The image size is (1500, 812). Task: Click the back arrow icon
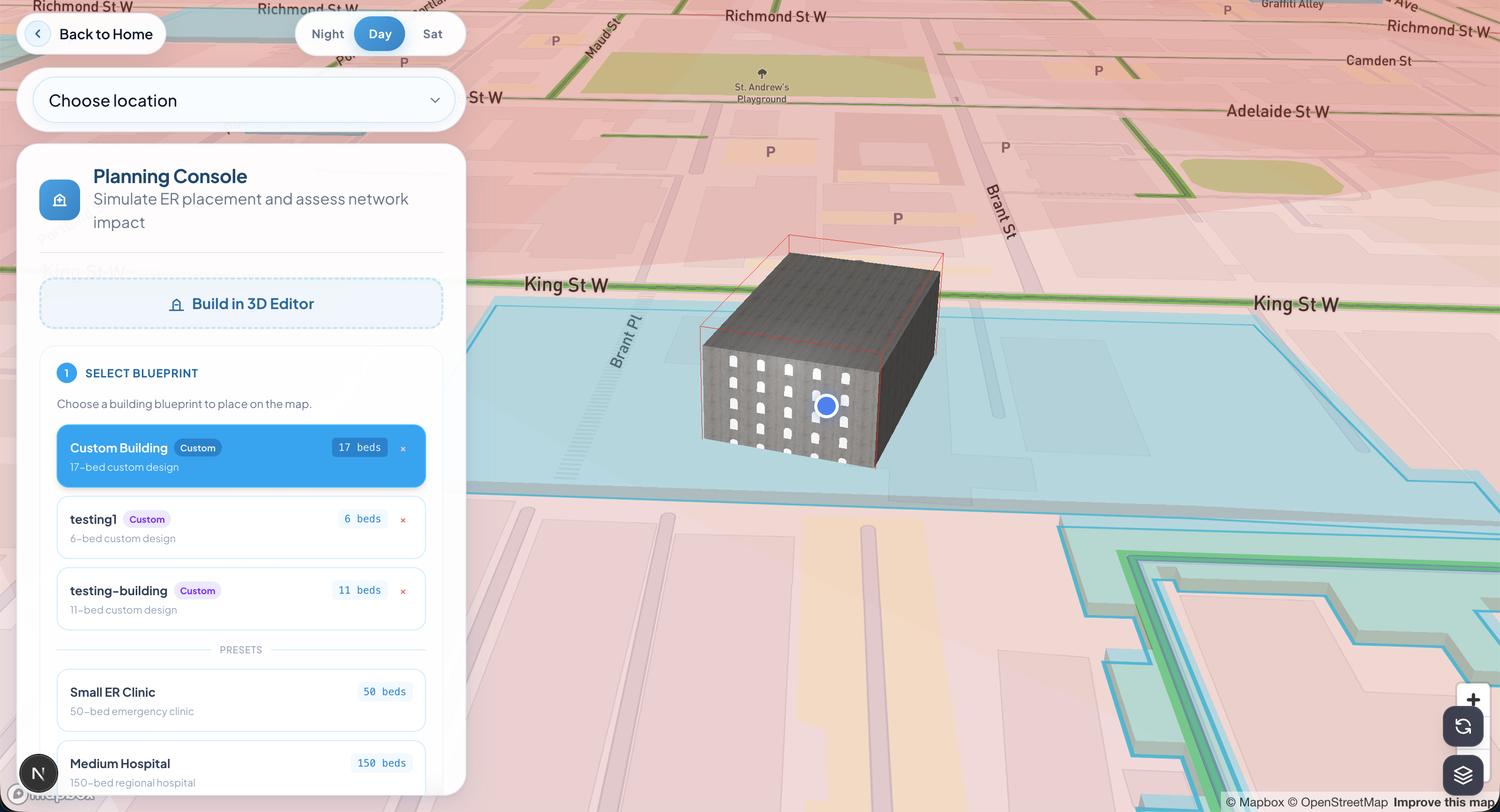point(38,34)
